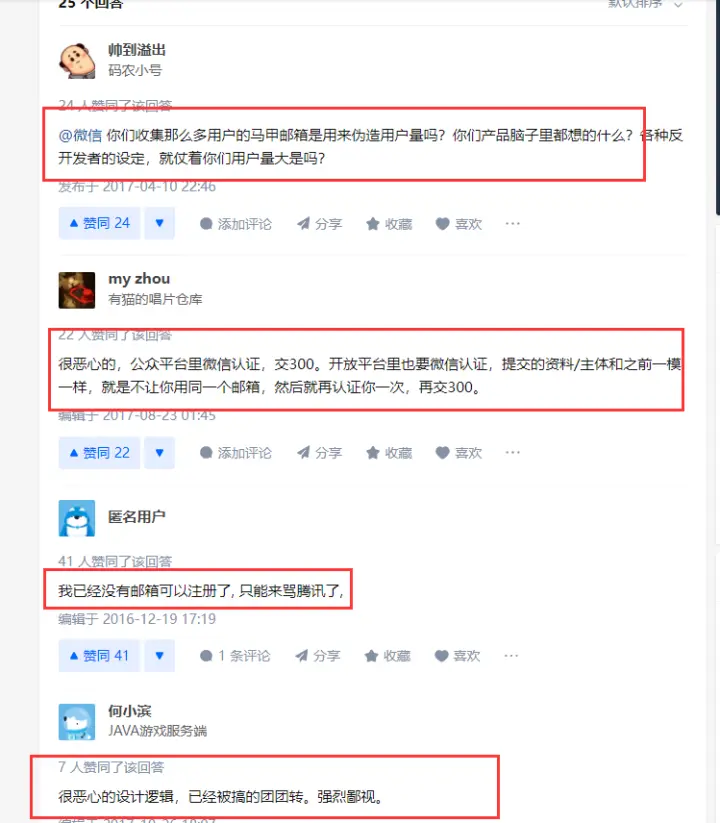The height and width of the screenshot is (823, 720).
Task: Upvote 帅到溢出's answer (赞同 24)
Action: 99,224
